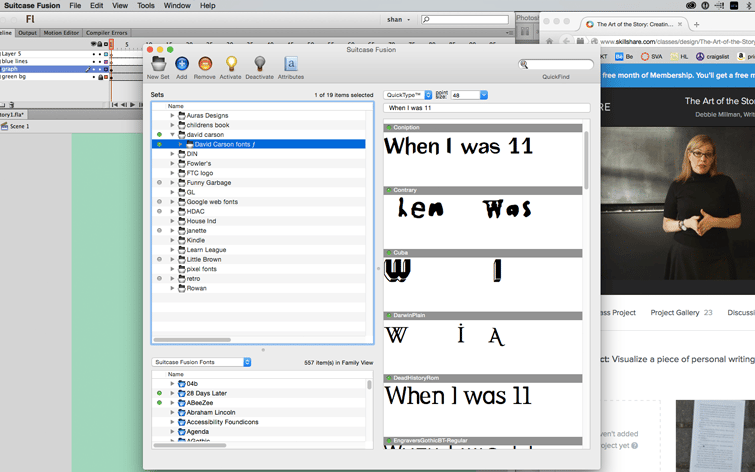Select the Rowan set row

pyautogui.click(x=259, y=288)
